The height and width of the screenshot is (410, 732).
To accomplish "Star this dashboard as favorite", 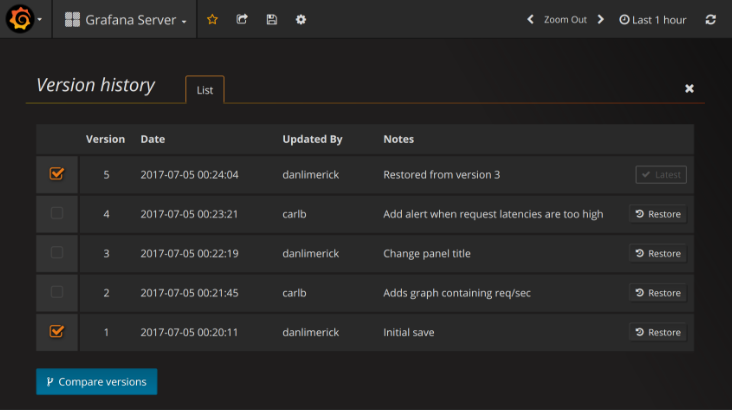I will [x=212, y=19].
